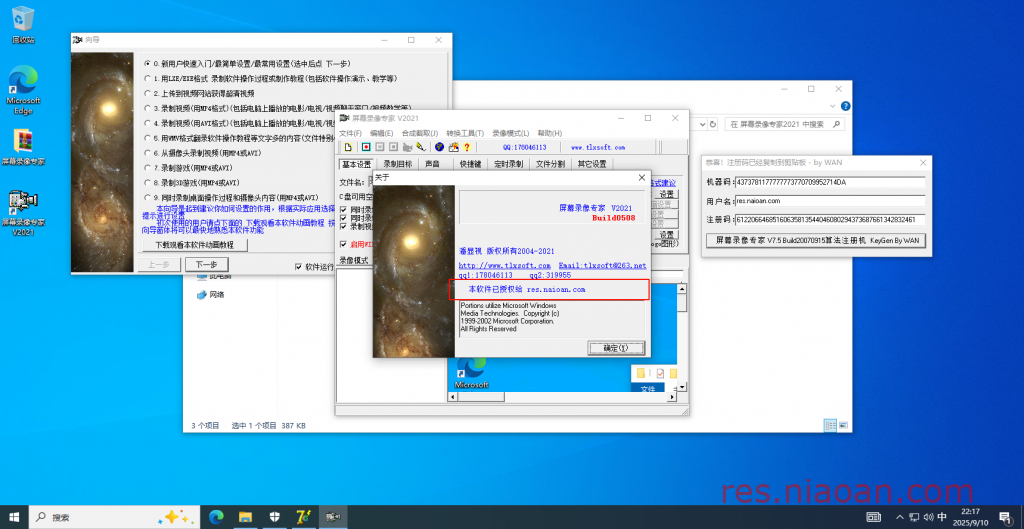
Task: Select the 屏幕录像专家 V2021 desktop shortcut
Action: tap(24, 212)
